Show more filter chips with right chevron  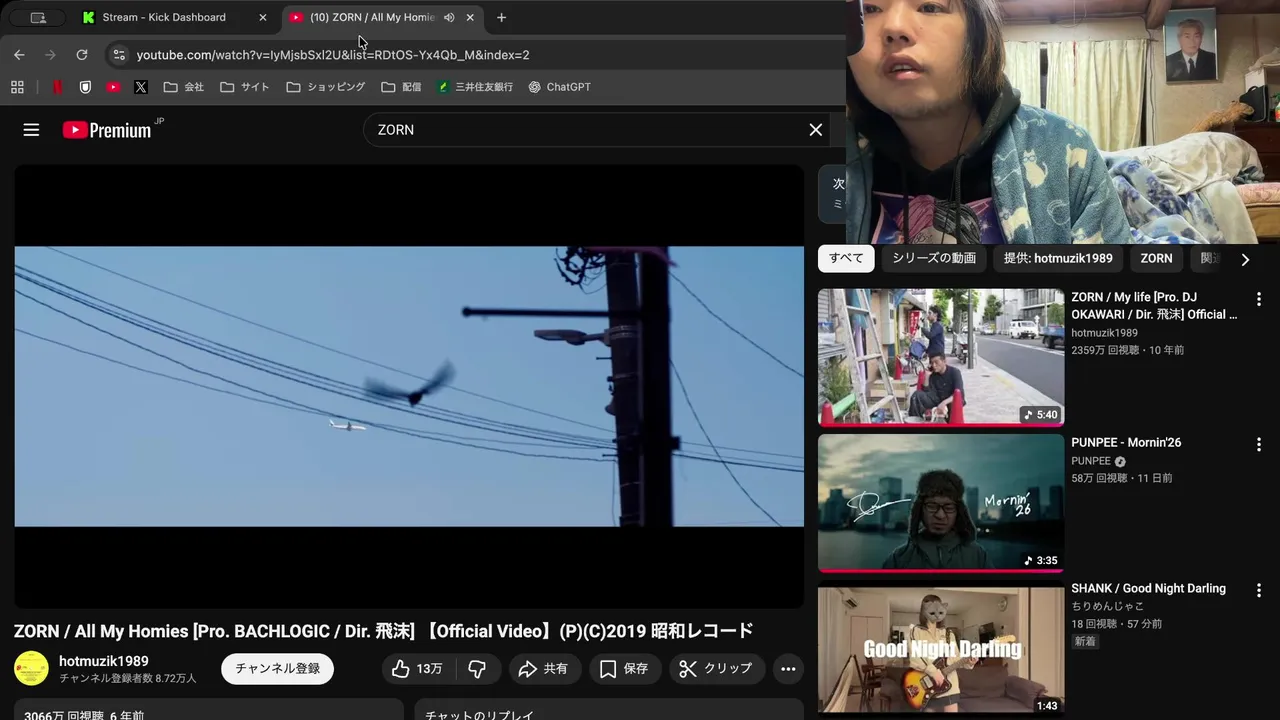tap(1245, 259)
